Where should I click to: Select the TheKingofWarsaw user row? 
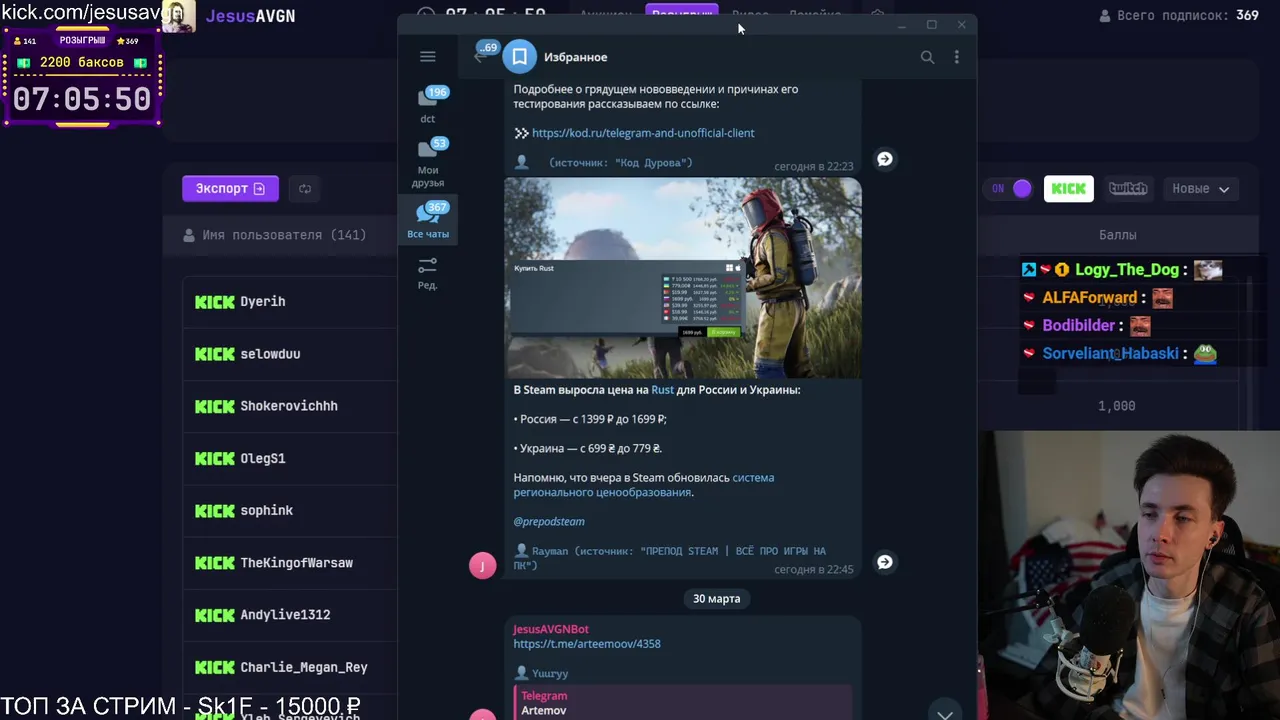tap(290, 562)
